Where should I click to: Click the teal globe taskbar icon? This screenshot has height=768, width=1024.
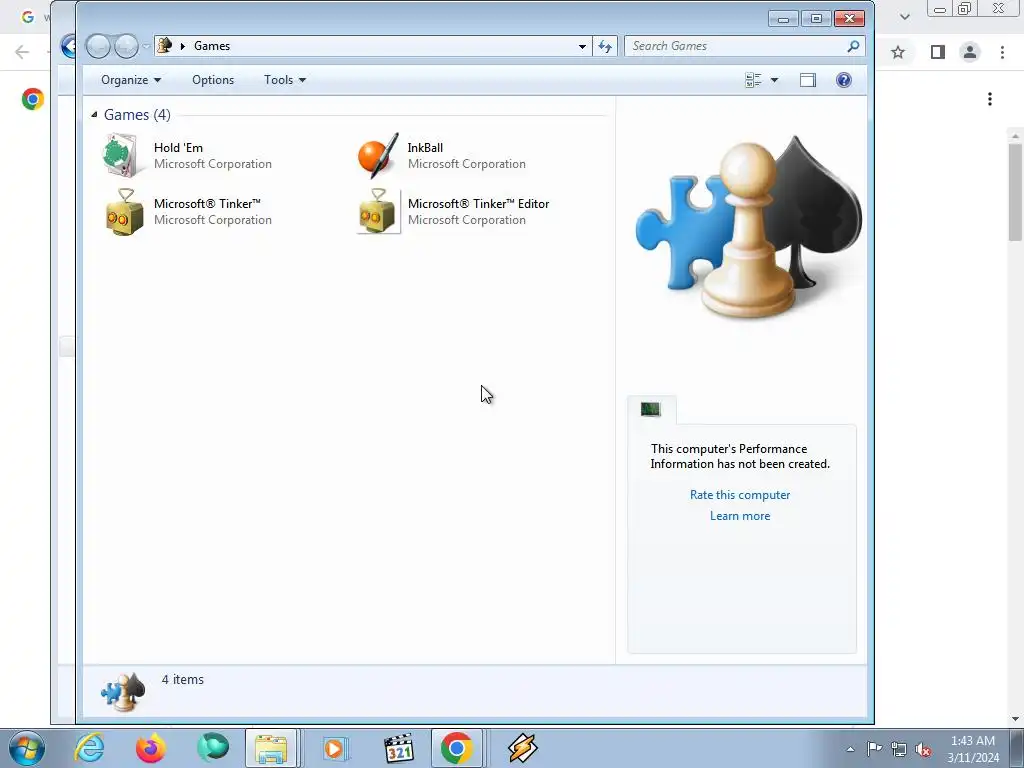[213, 748]
